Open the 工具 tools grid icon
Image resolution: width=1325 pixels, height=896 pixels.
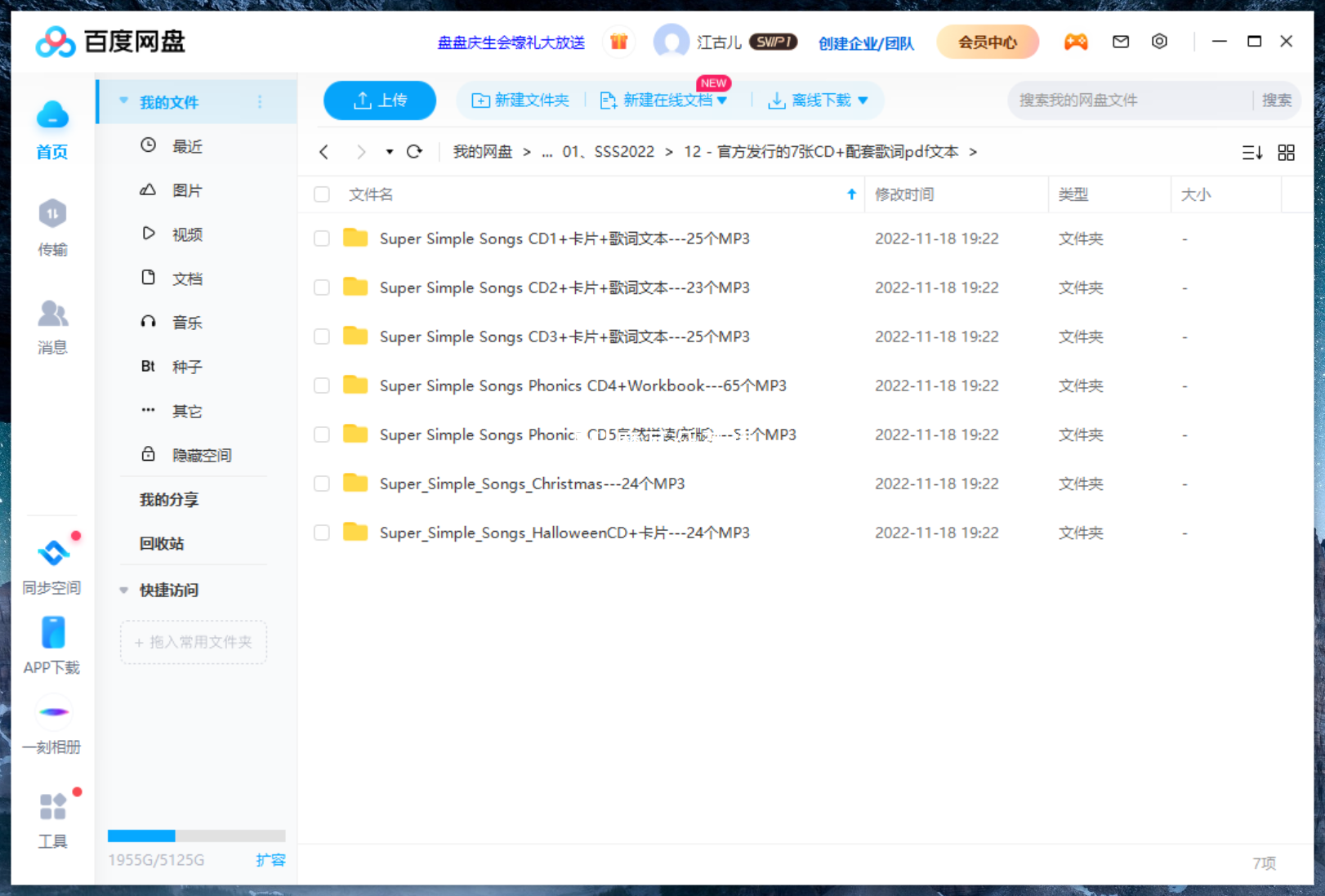point(52,807)
